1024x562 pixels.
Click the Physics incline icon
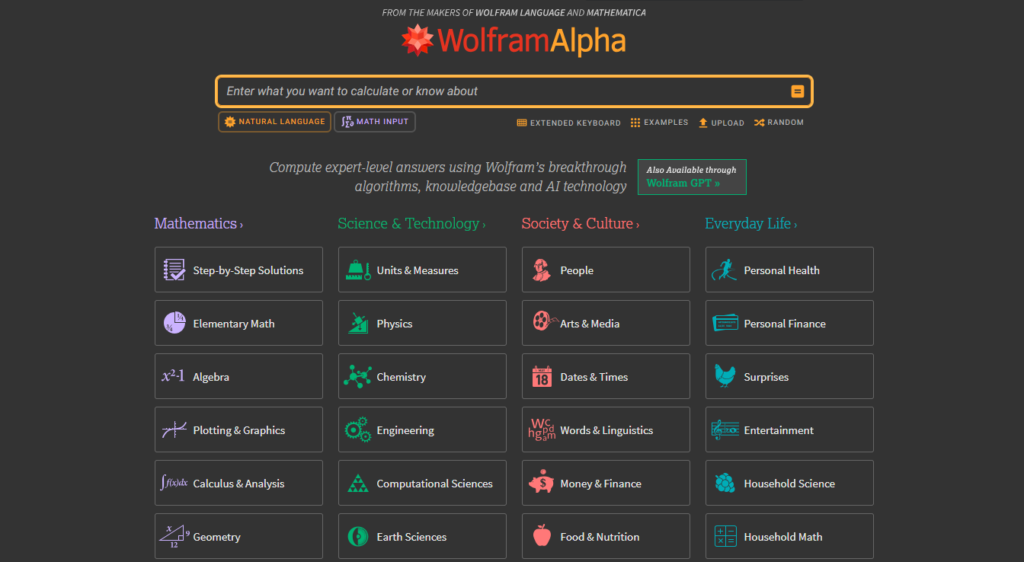point(358,323)
